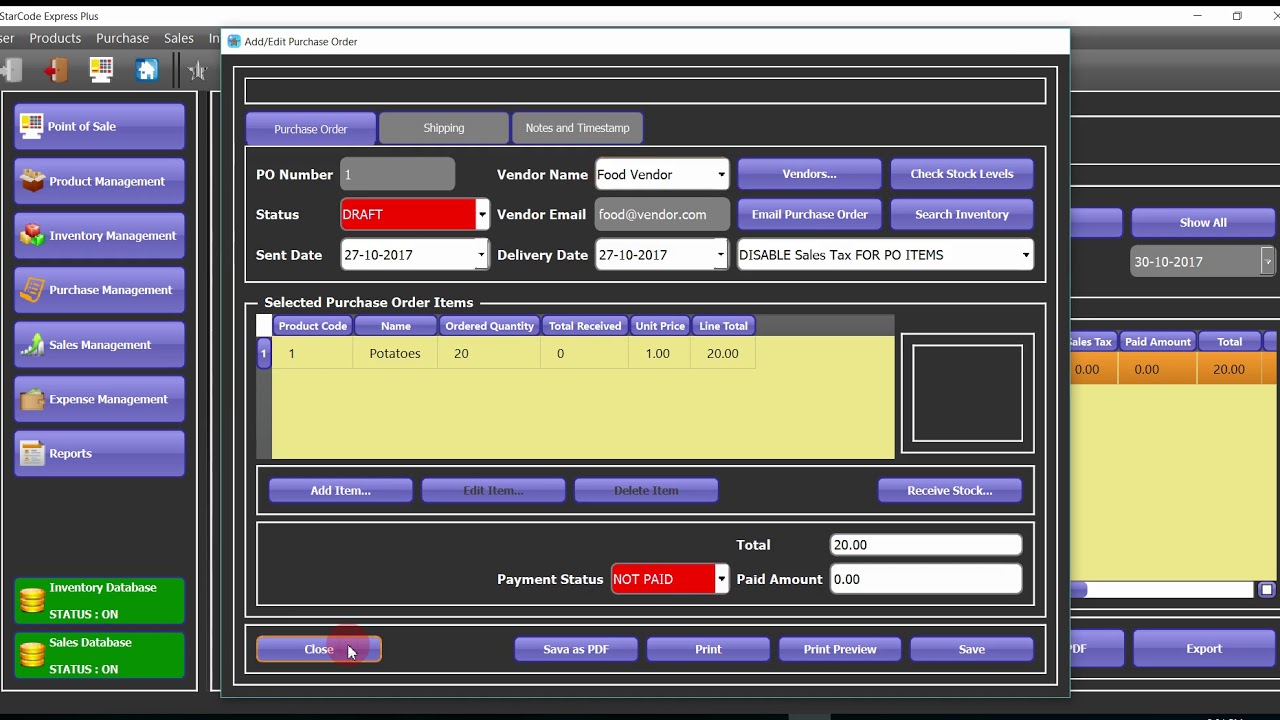The width and height of the screenshot is (1280, 720).
Task: Click the empty product image box
Action: pos(967,393)
